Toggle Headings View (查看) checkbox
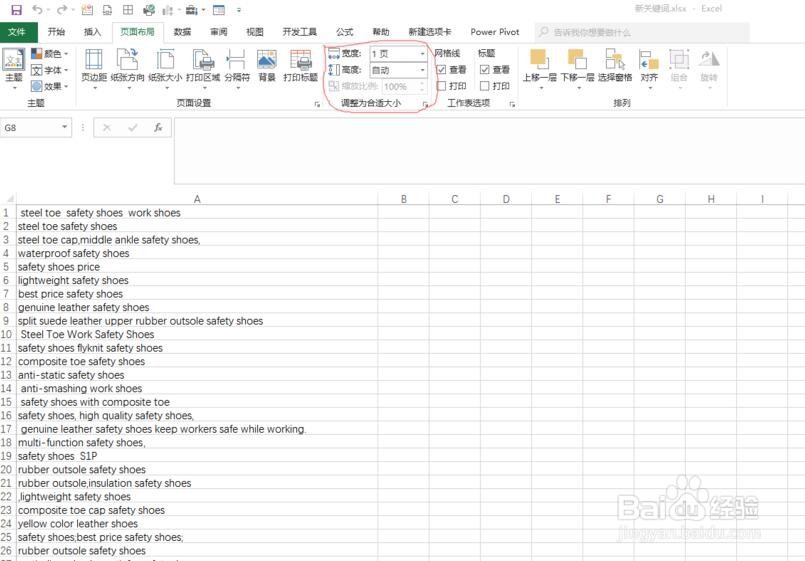 (484, 69)
